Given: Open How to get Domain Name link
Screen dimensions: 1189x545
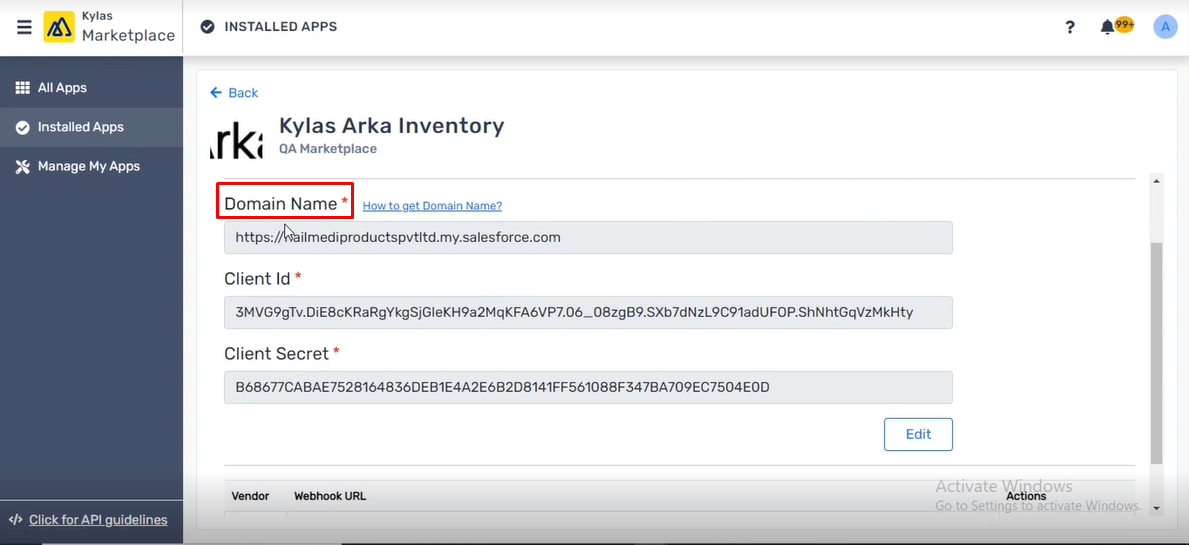Looking at the screenshot, I should [432, 206].
